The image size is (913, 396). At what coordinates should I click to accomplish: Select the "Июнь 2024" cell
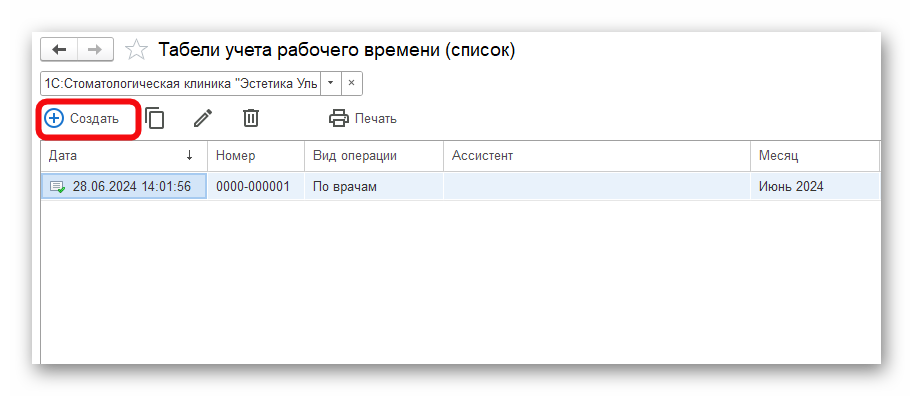pos(815,186)
